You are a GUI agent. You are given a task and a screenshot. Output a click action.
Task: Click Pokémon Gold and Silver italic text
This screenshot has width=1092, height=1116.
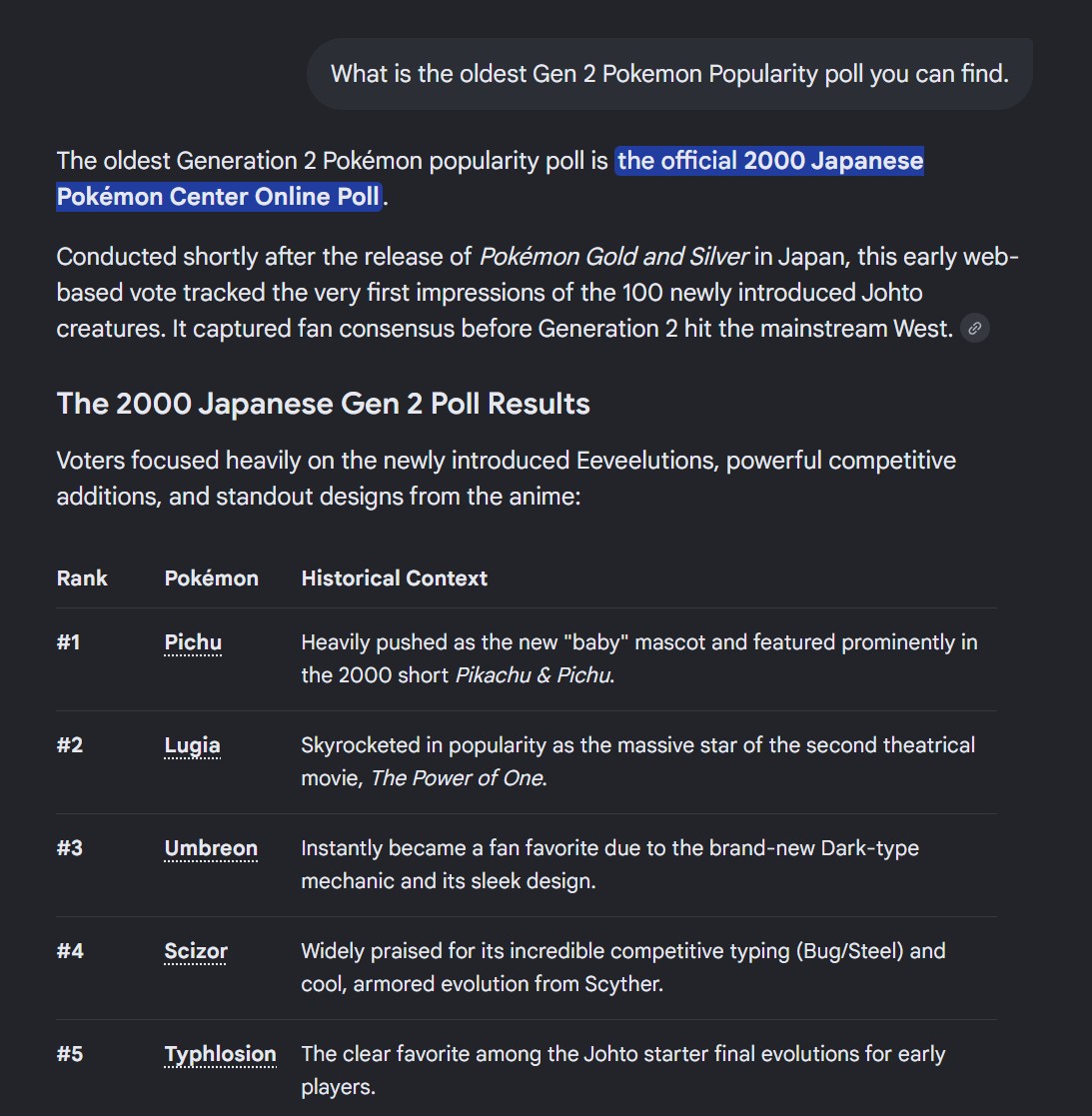[613, 256]
